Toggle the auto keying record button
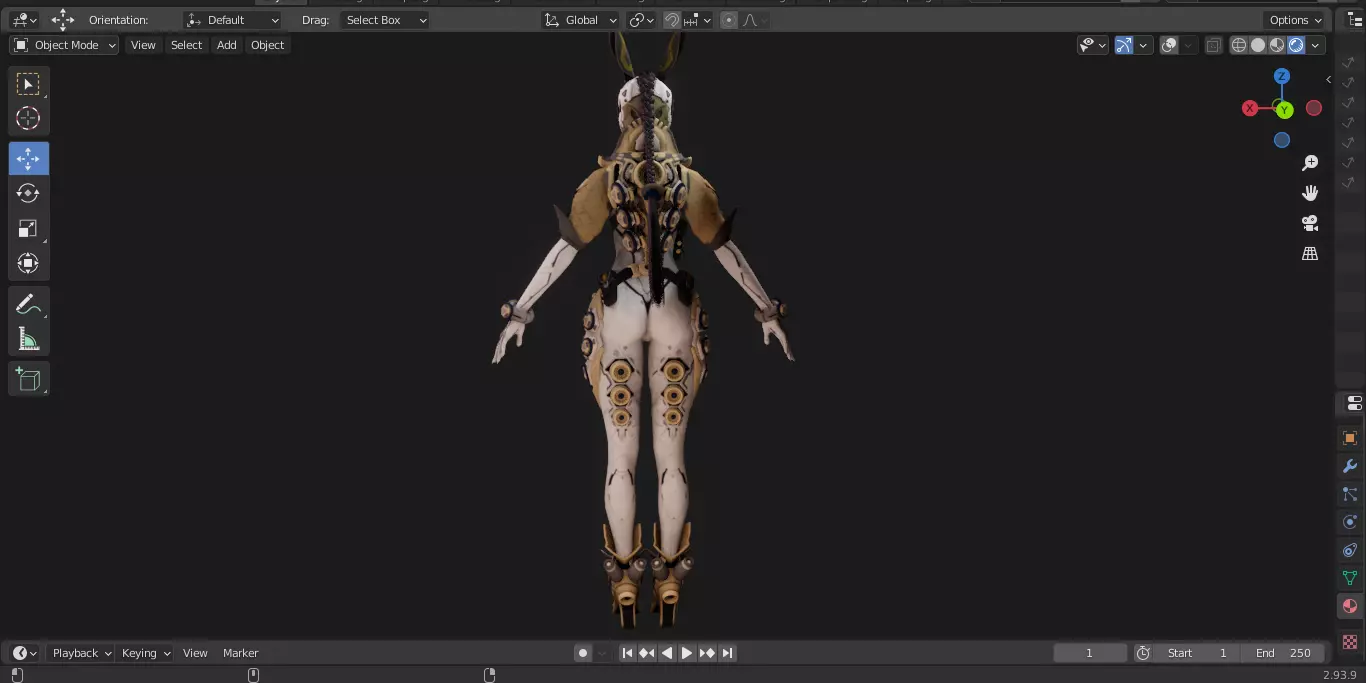This screenshot has width=1366, height=683. pyautogui.click(x=583, y=653)
